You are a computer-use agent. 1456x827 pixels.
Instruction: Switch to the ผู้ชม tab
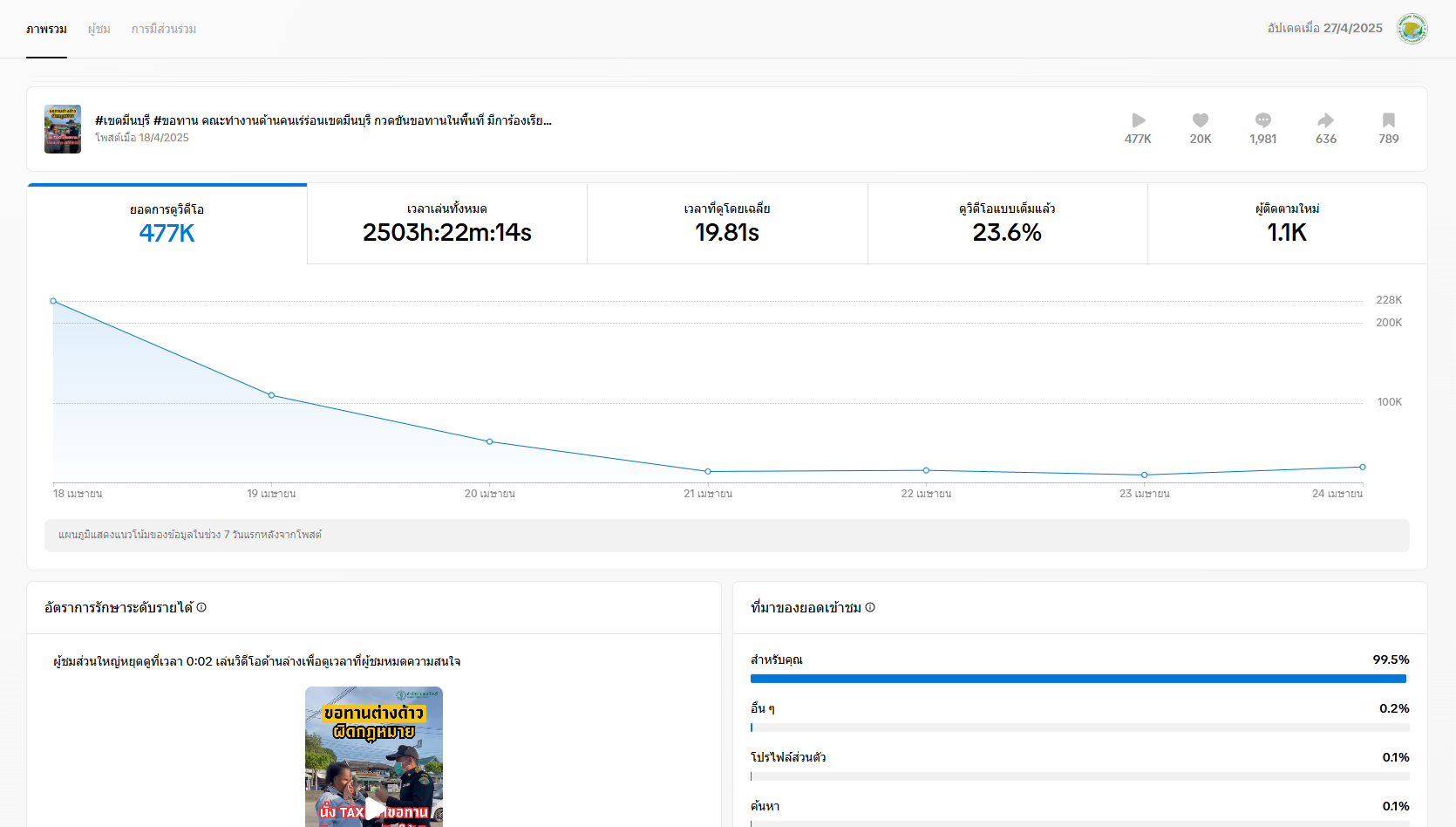(x=99, y=29)
